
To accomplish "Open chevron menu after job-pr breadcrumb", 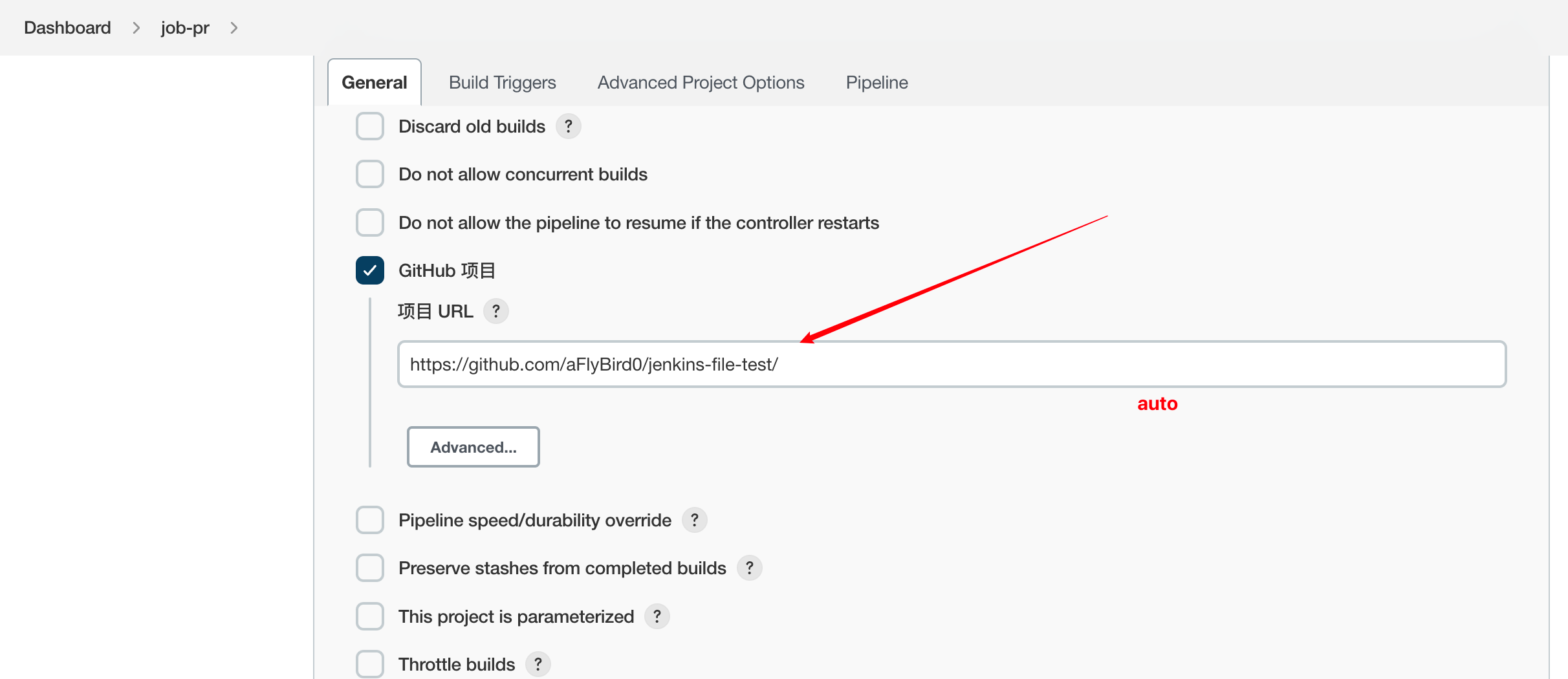I will (x=234, y=28).
